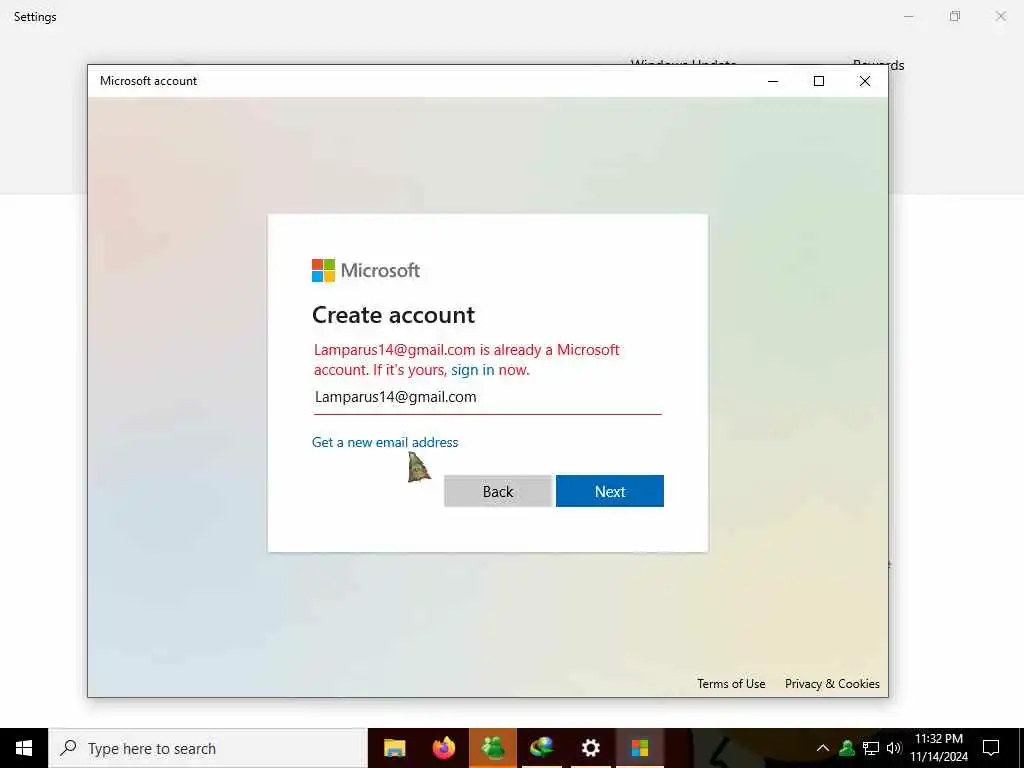
Task: Click 'Get a new email address' link
Action: (385, 442)
